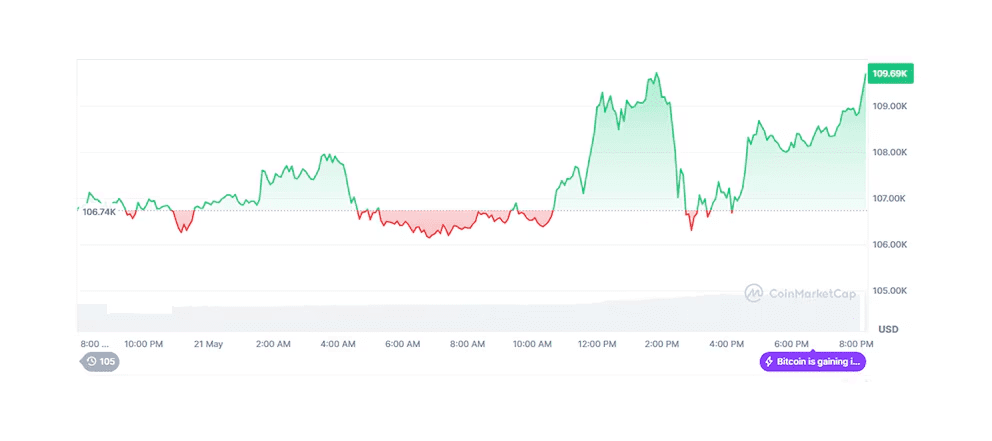Click the 2:00 AM time axis label
Viewport: 992px width, 441px height.
pyautogui.click(x=273, y=344)
